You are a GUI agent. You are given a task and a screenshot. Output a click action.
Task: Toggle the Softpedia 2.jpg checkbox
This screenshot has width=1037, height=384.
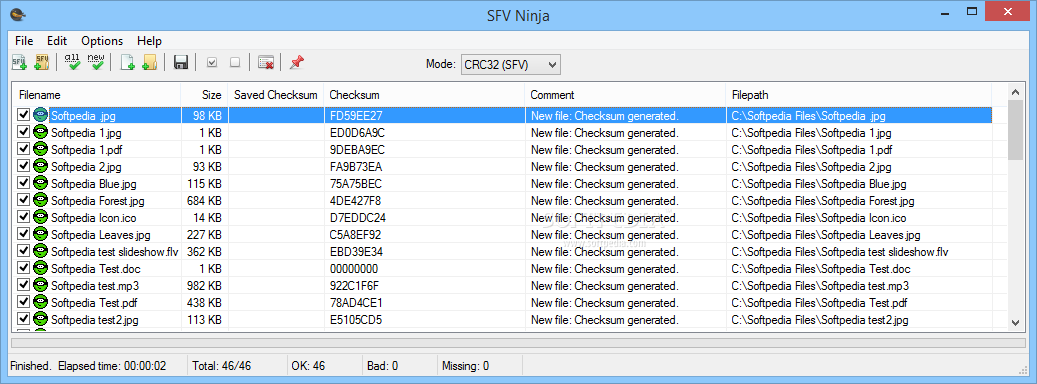point(24,166)
